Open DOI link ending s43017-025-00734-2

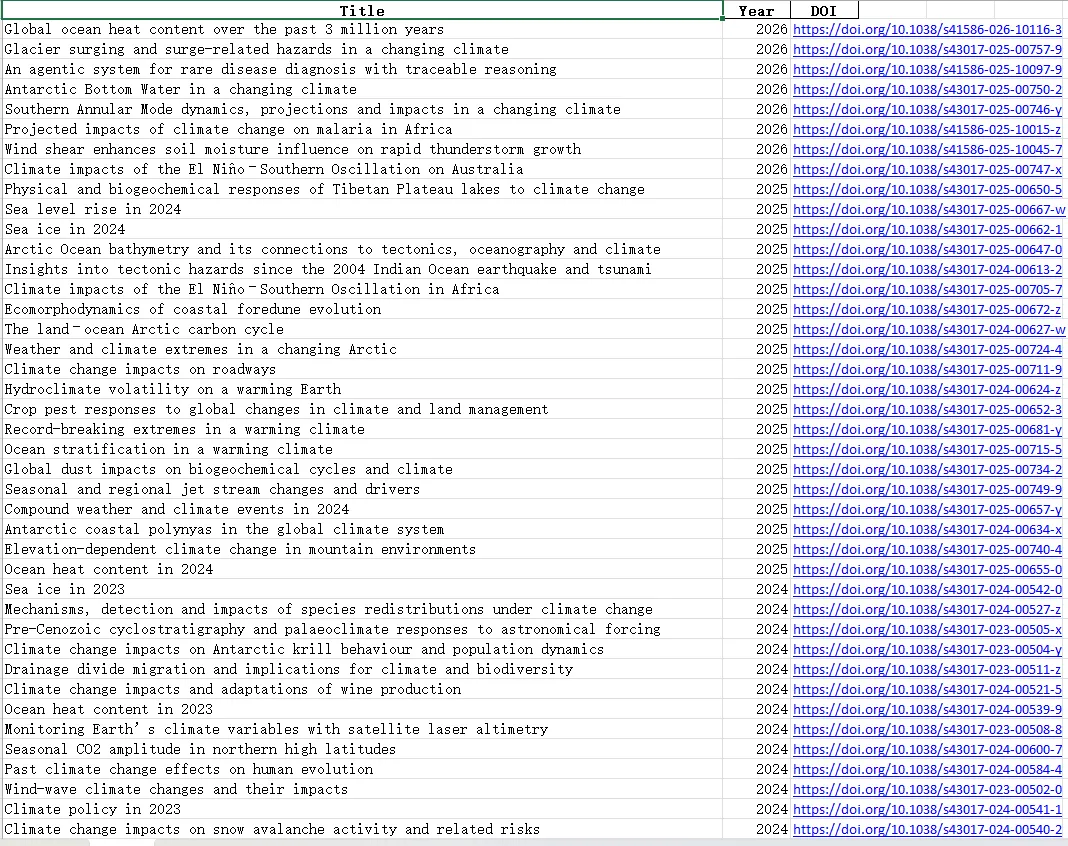tap(927, 469)
